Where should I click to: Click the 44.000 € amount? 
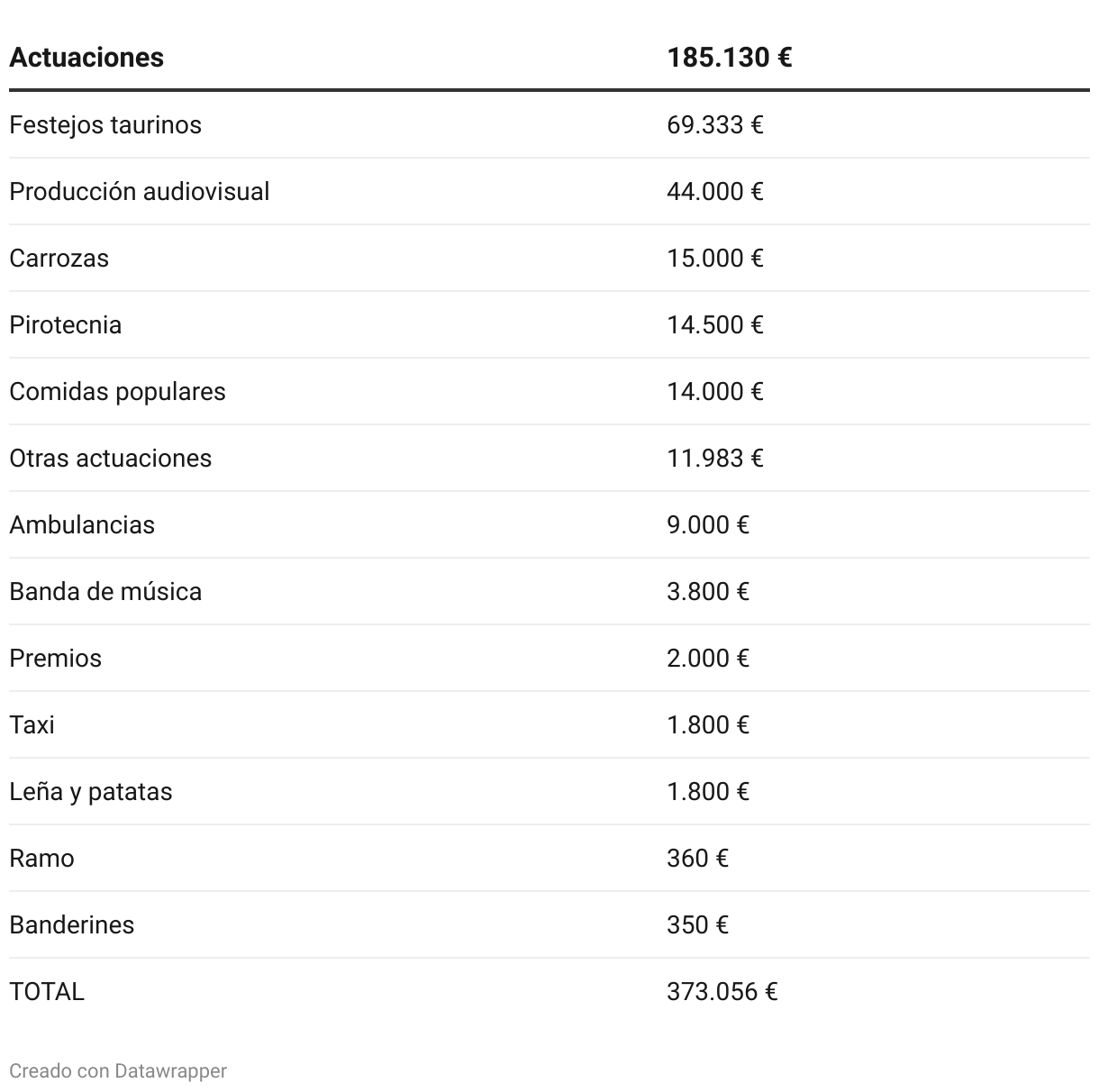pyautogui.click(x=714, y=191)
